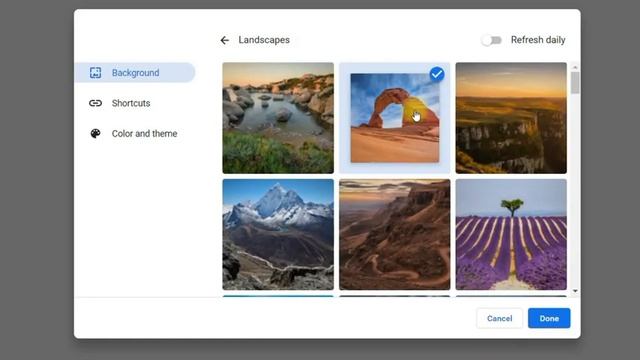Viewport: 640px width, 360px height.
Task: Click the scrollbar down arrow
Action: (x=575, y=291)
